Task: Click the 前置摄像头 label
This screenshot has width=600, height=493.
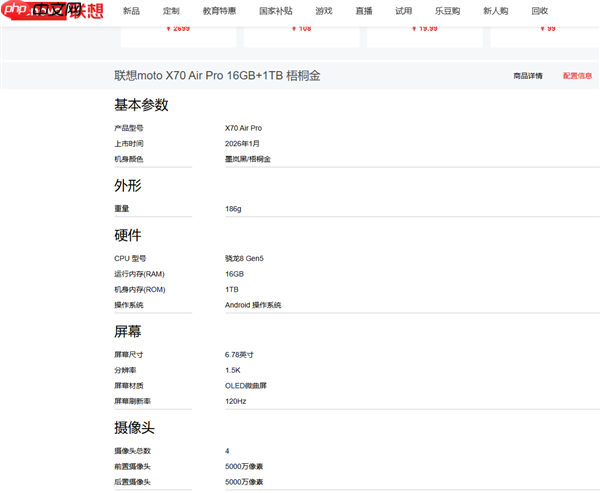Action: pos(132,467)
